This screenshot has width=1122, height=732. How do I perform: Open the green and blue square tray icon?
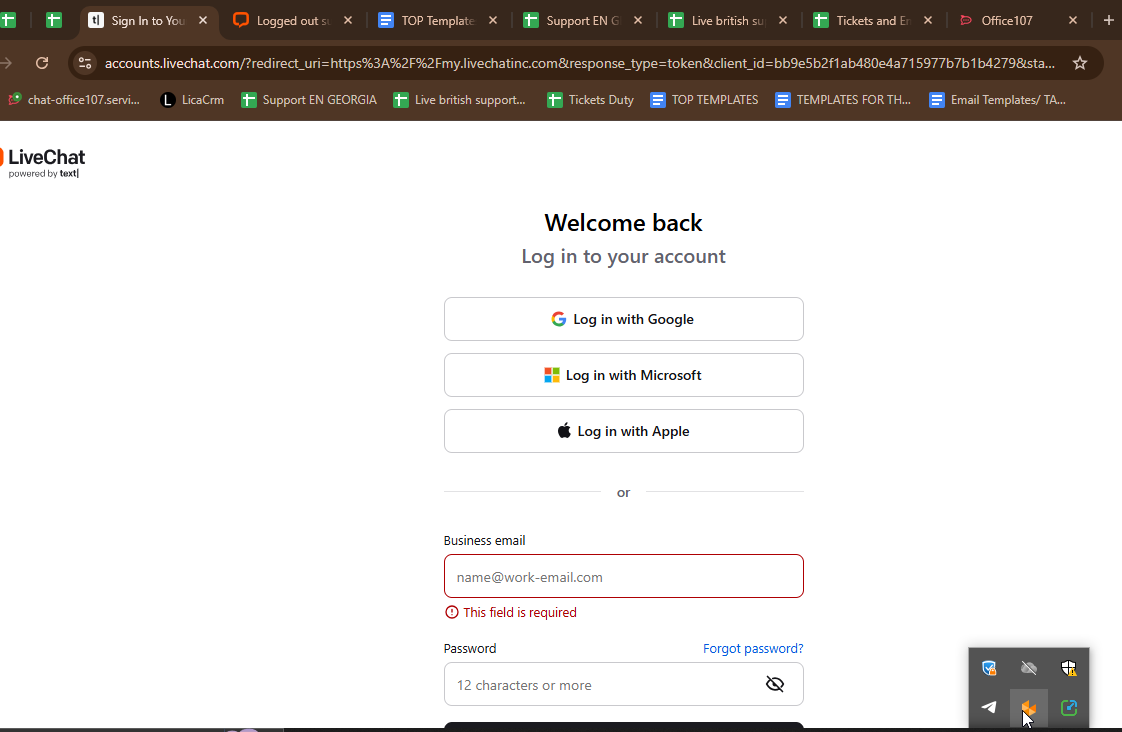pyautogui.click(x=1068, y=707)
